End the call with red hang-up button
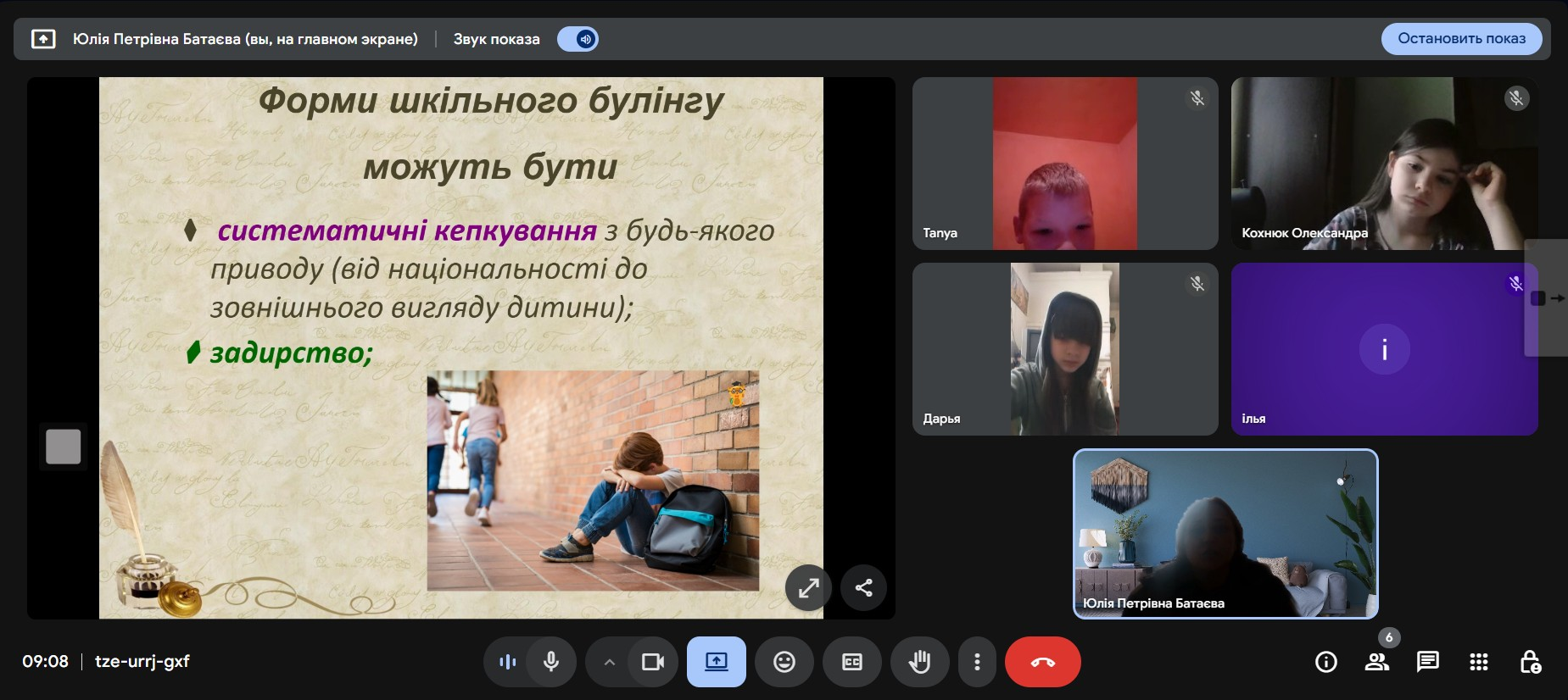Image resolution: width=1568 pixels, height=700 pixels. pos(1042,662)
